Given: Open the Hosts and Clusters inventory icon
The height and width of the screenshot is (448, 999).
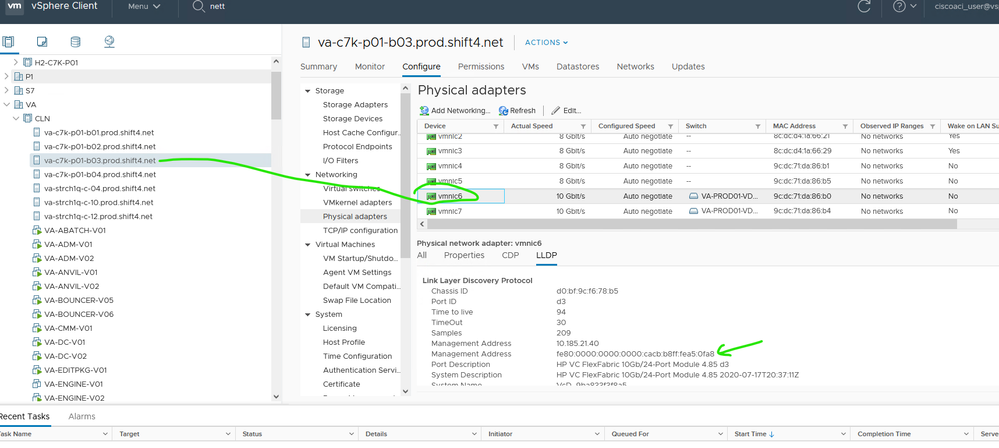Looking at the screenshot, I should coord(8,42).
